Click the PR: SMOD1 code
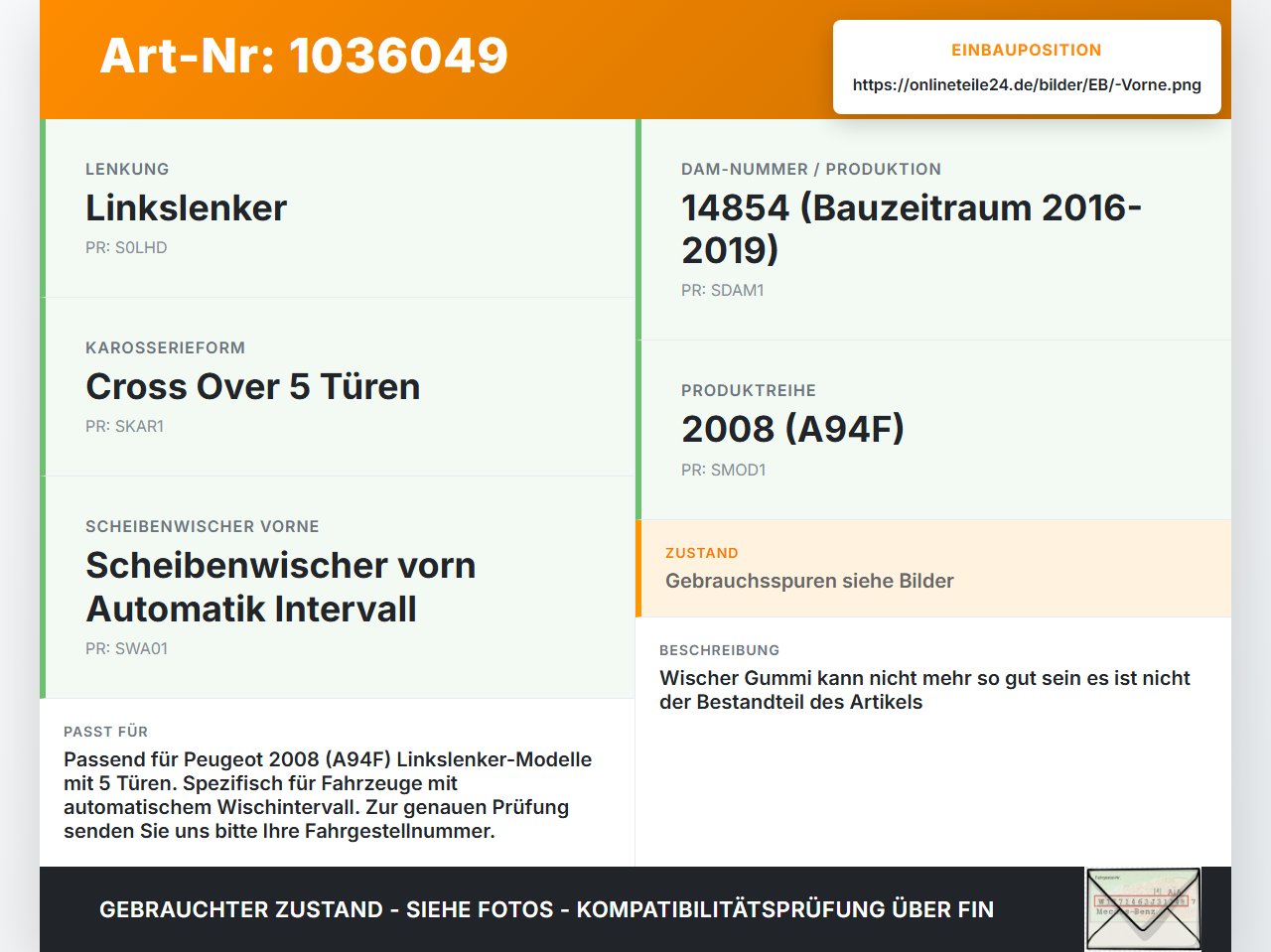This screenshot has width=1271, height=952. (x=723, y=470)
